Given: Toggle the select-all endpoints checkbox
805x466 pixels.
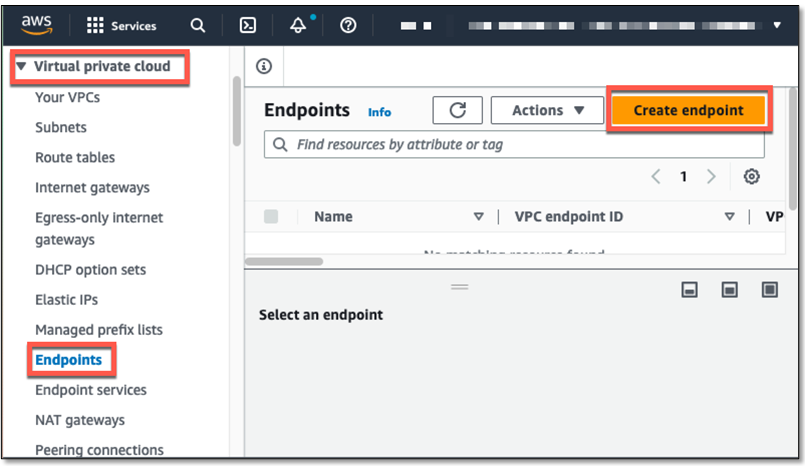Looking at the screenshot, I should point(271,217).
